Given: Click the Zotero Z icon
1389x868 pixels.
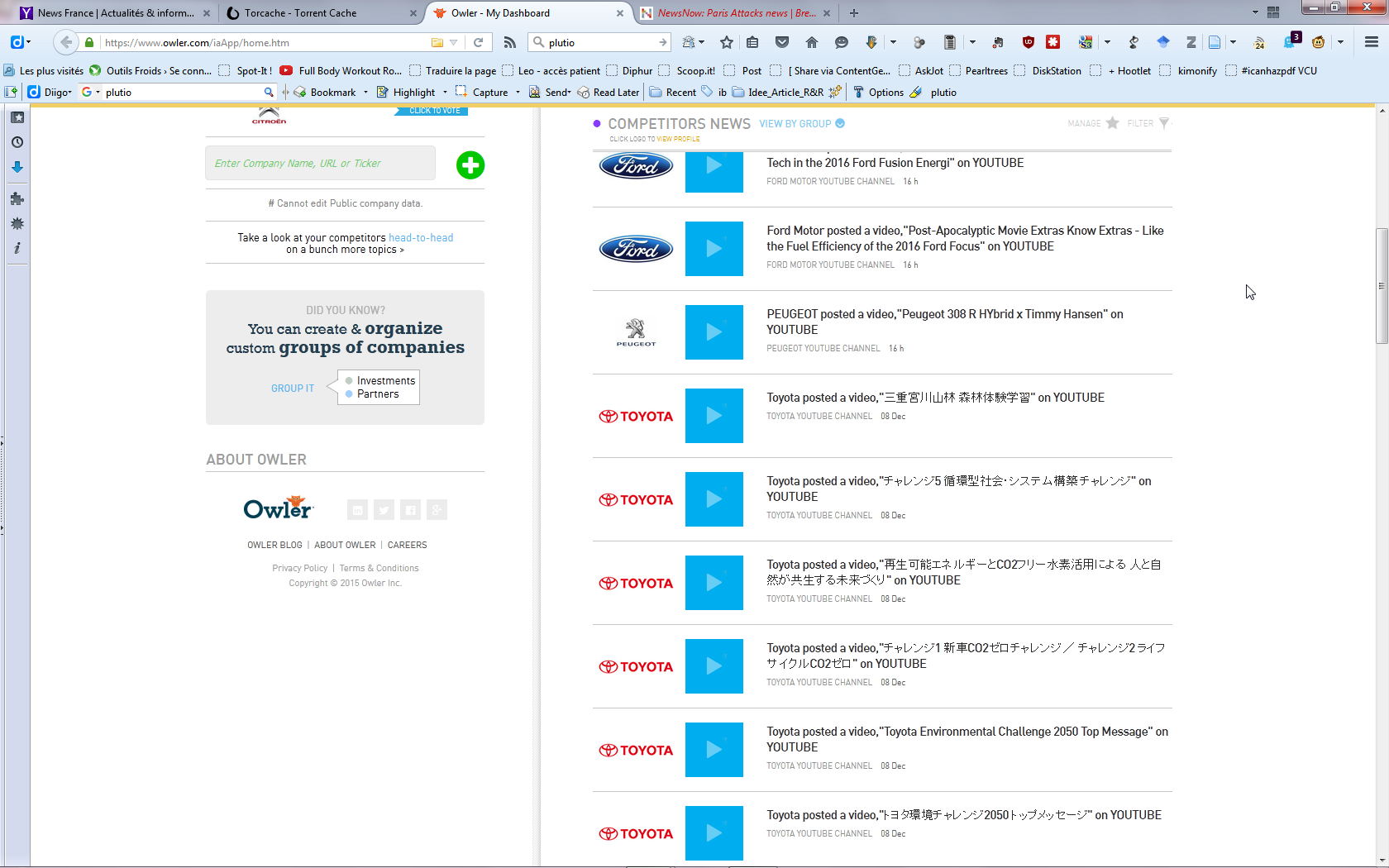Looking at the screenshot, I should pos(1191,42).
